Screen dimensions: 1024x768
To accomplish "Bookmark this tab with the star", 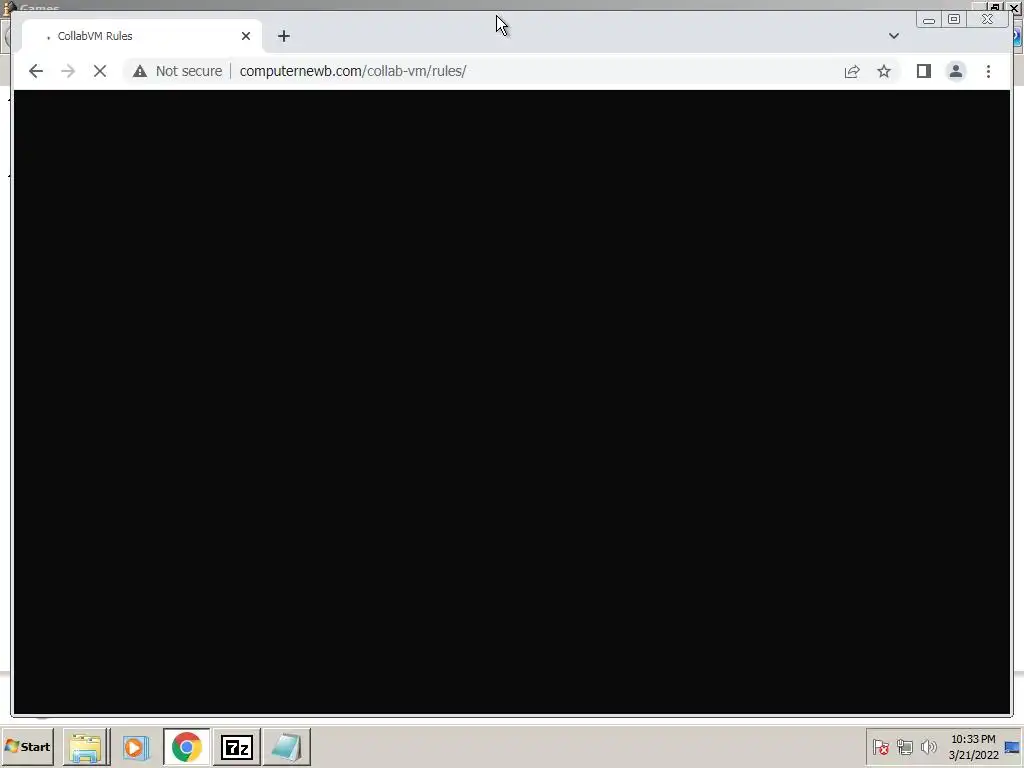I will click(x=884, y=71).
